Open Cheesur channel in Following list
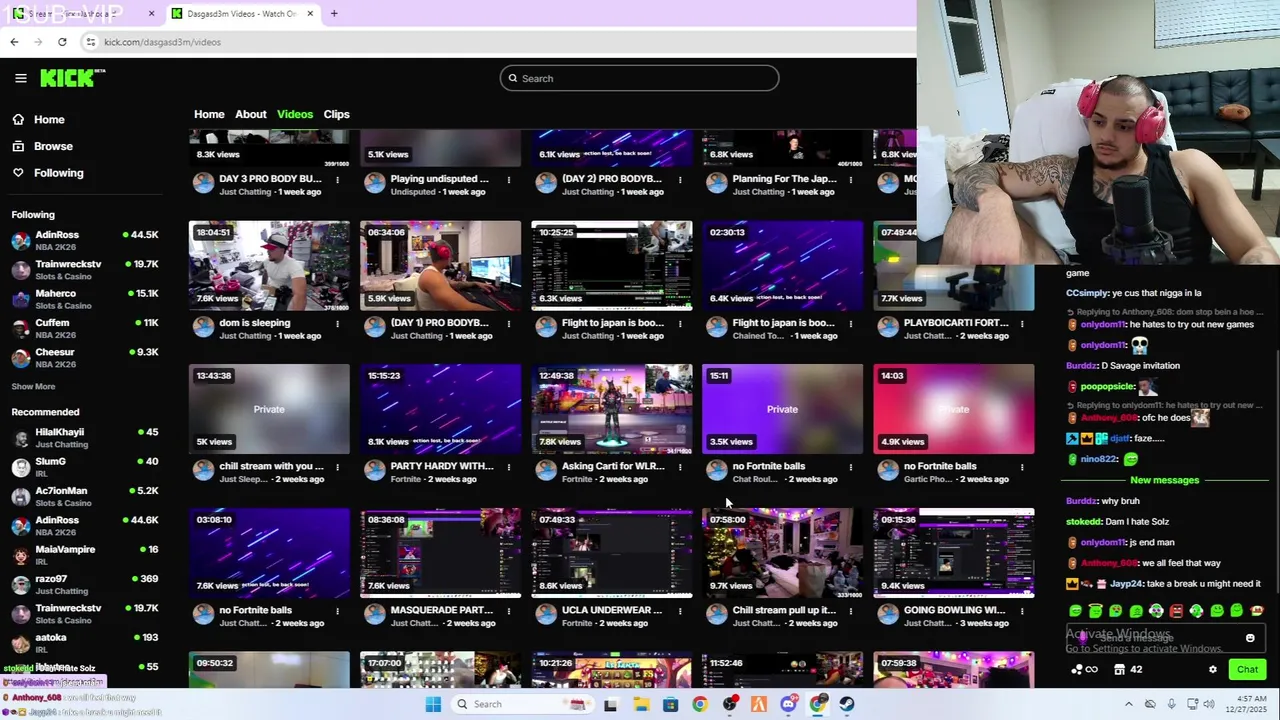 pyautogui.click(x=85, y=358)
